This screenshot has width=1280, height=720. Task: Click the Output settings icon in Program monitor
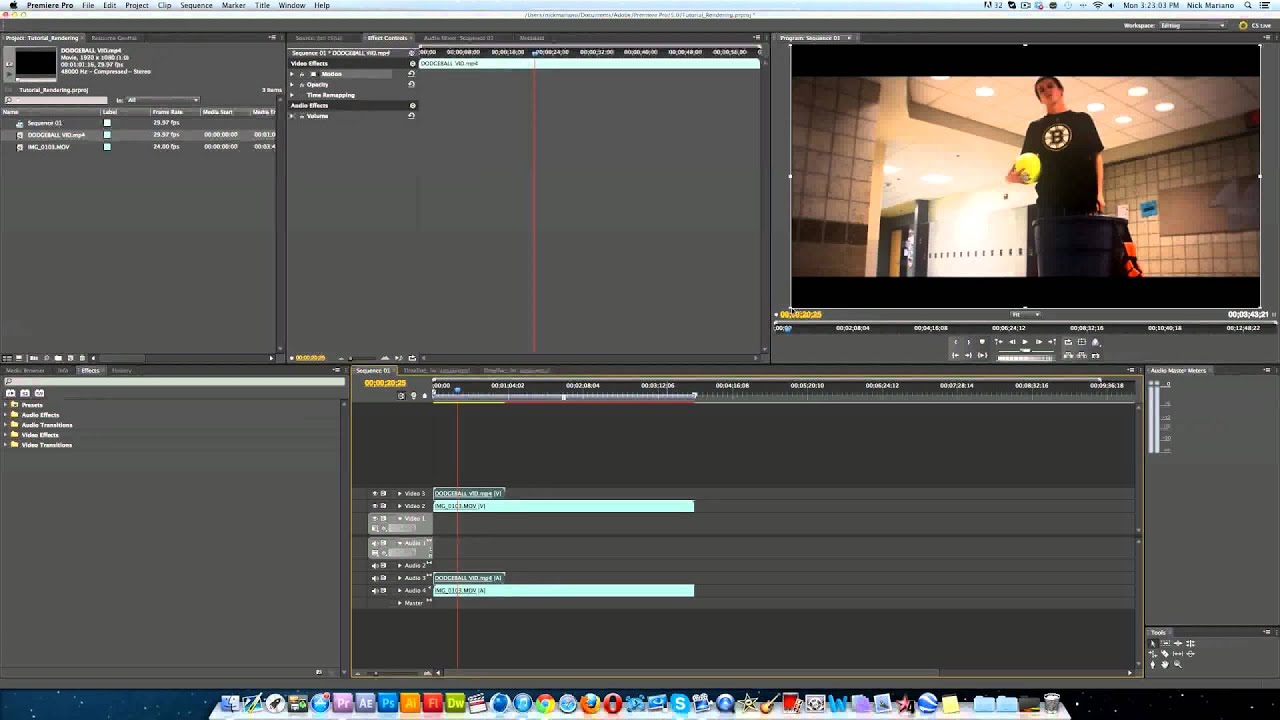click(x=1095, y=342)
